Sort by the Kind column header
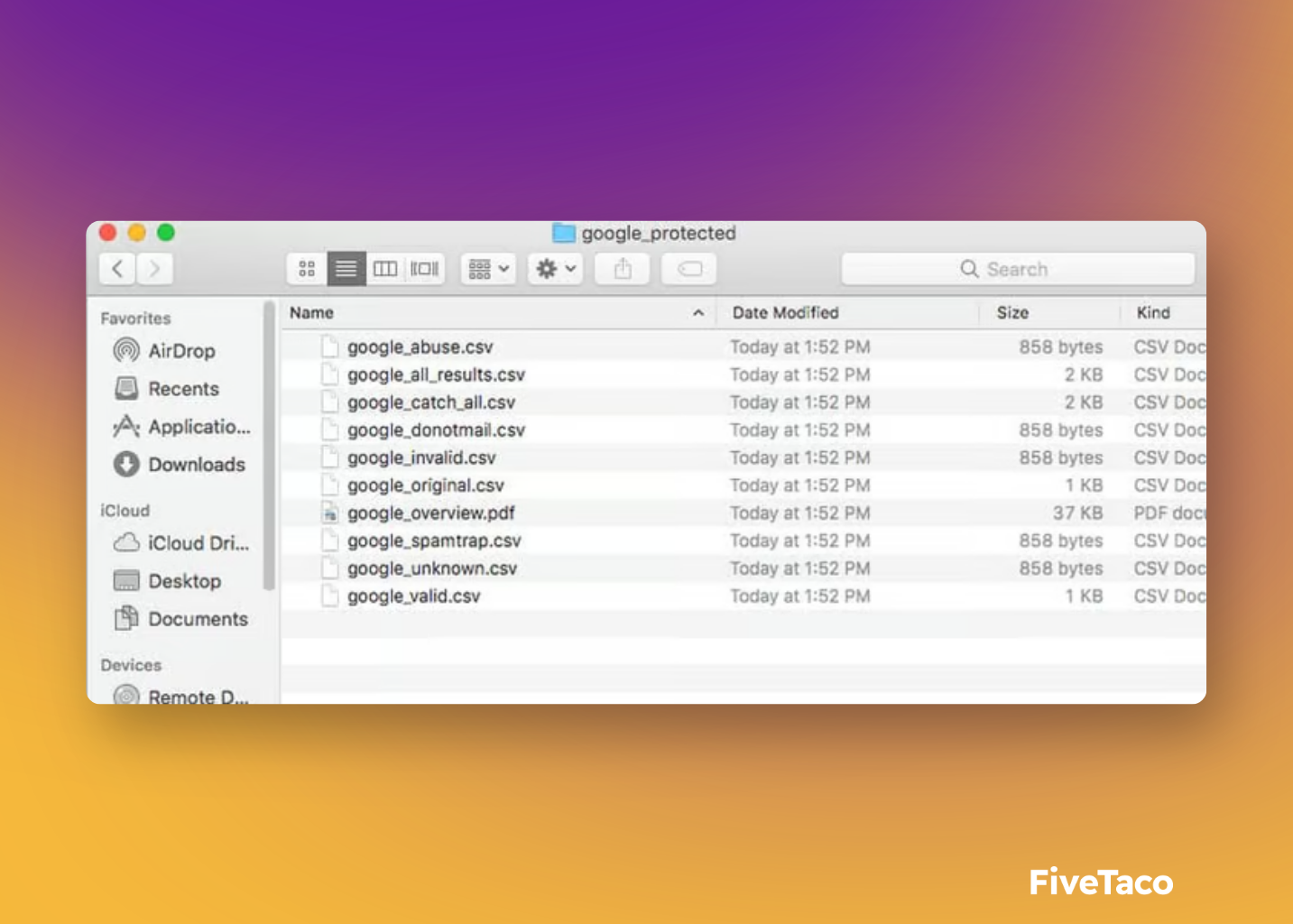Viewport: 1293px width, 924px height. [x=1153, y=312]
